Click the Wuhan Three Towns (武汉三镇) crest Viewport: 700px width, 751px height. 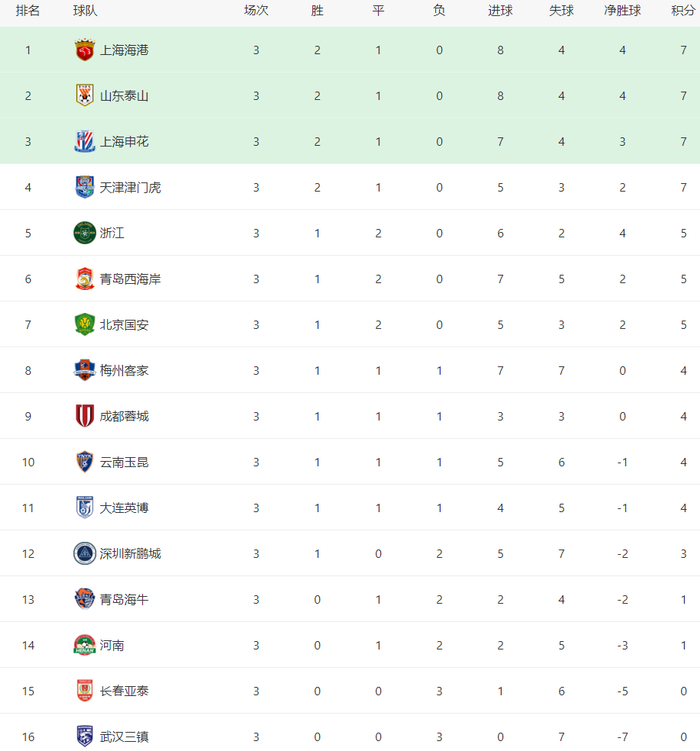(85, 737)
